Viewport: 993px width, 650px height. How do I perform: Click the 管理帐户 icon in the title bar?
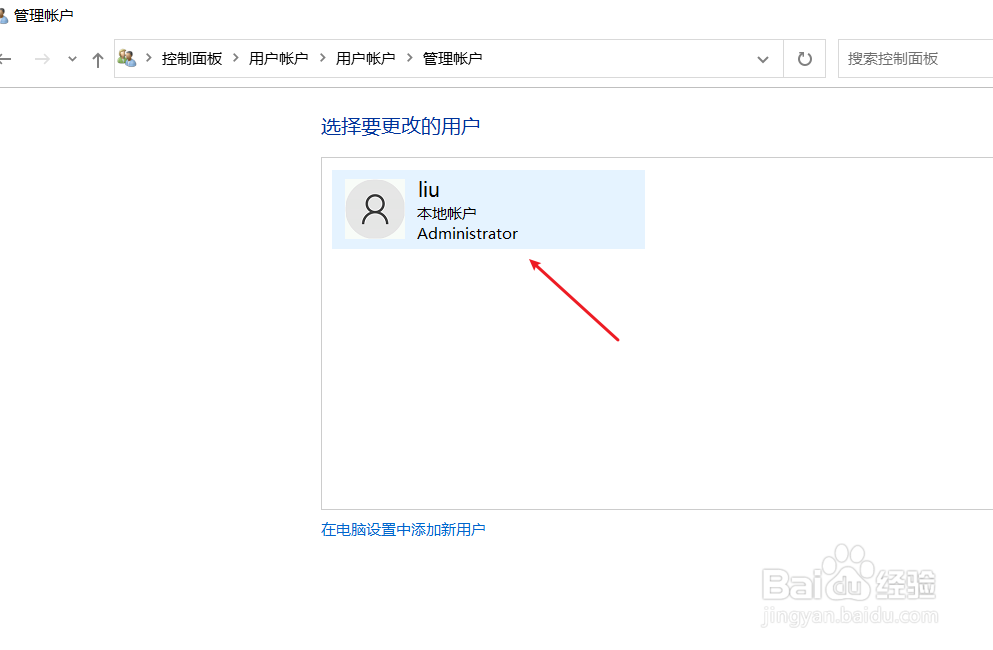8,15
